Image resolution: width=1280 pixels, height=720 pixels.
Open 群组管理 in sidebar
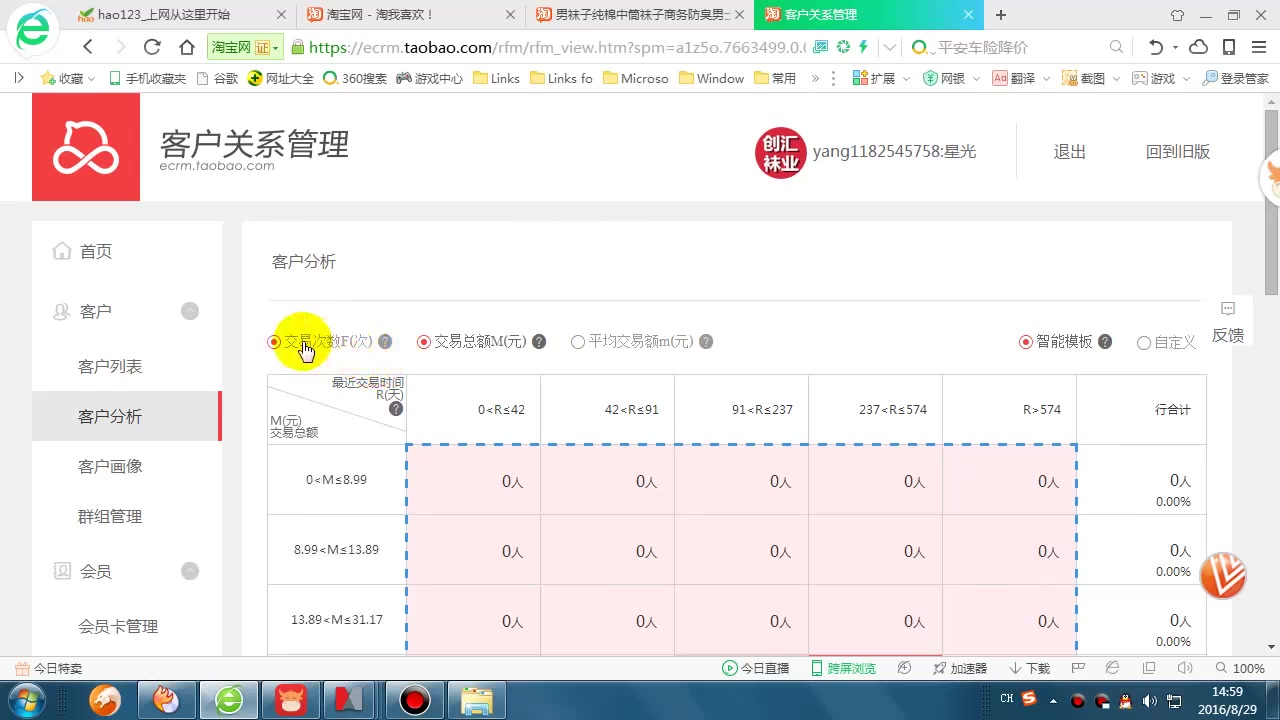pyautogui.click(x=110, y=517)
